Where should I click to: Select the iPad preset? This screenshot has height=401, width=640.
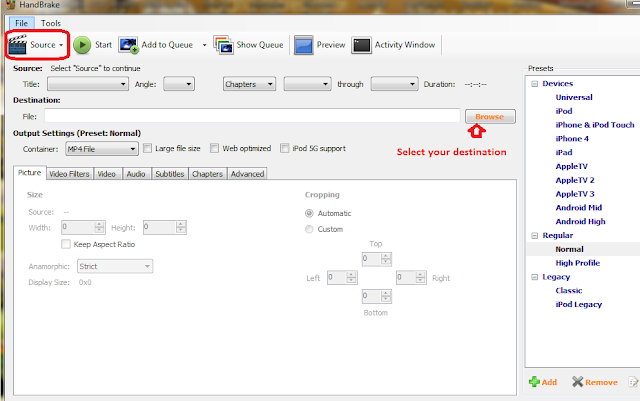point(564,153)
